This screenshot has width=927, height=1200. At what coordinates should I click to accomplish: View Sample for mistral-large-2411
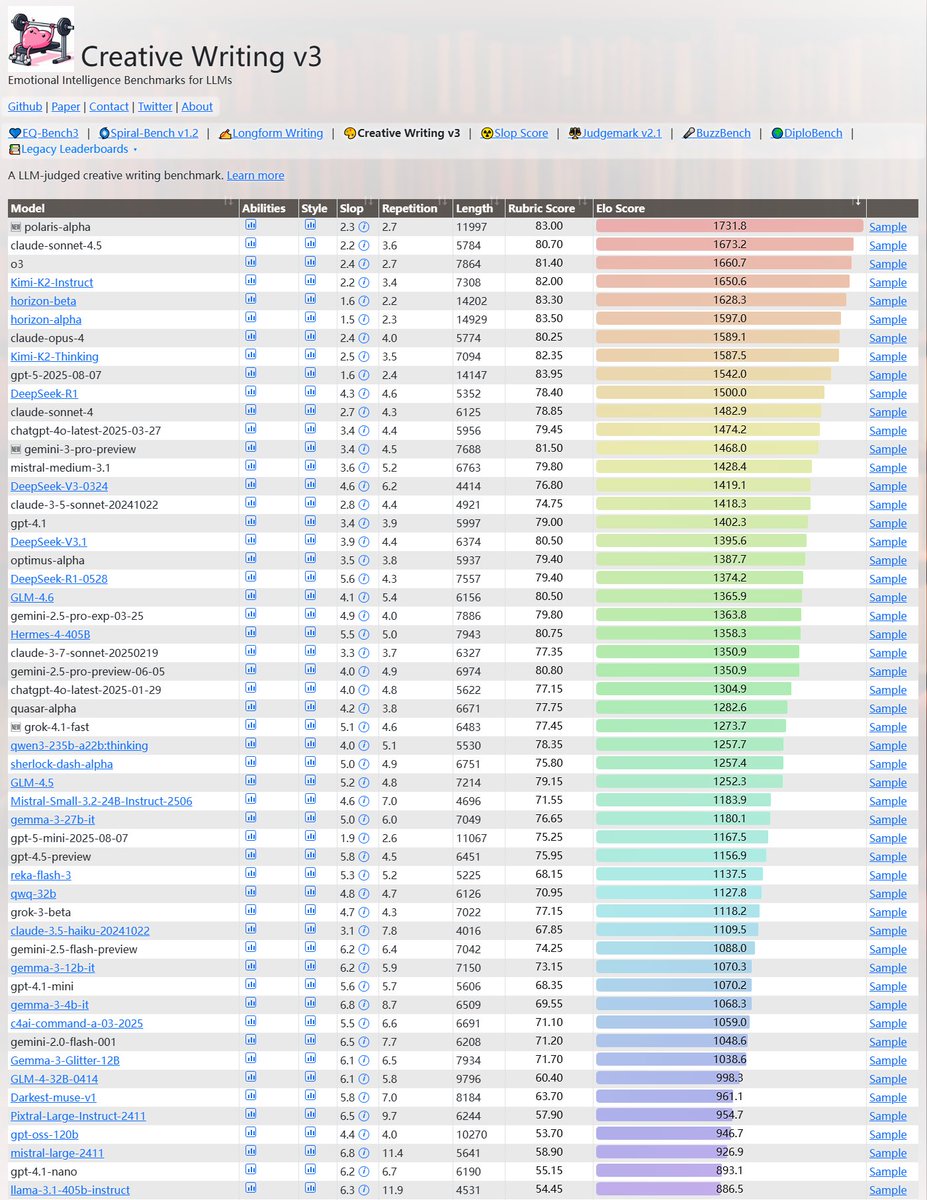click(x=888, y=1153)
